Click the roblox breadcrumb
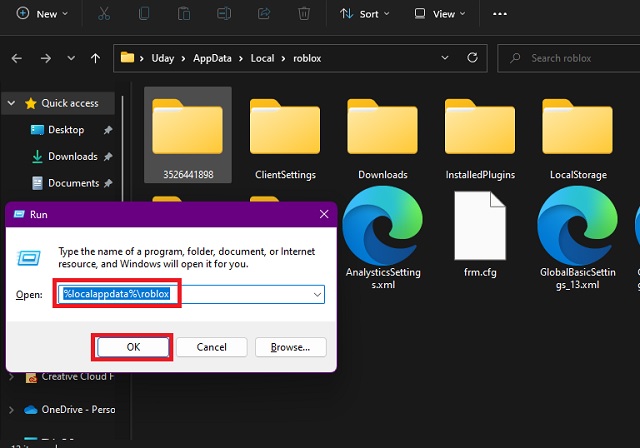The width and height of the screenshot is (640, 448). pyautogui.click(x=307, y=58)
